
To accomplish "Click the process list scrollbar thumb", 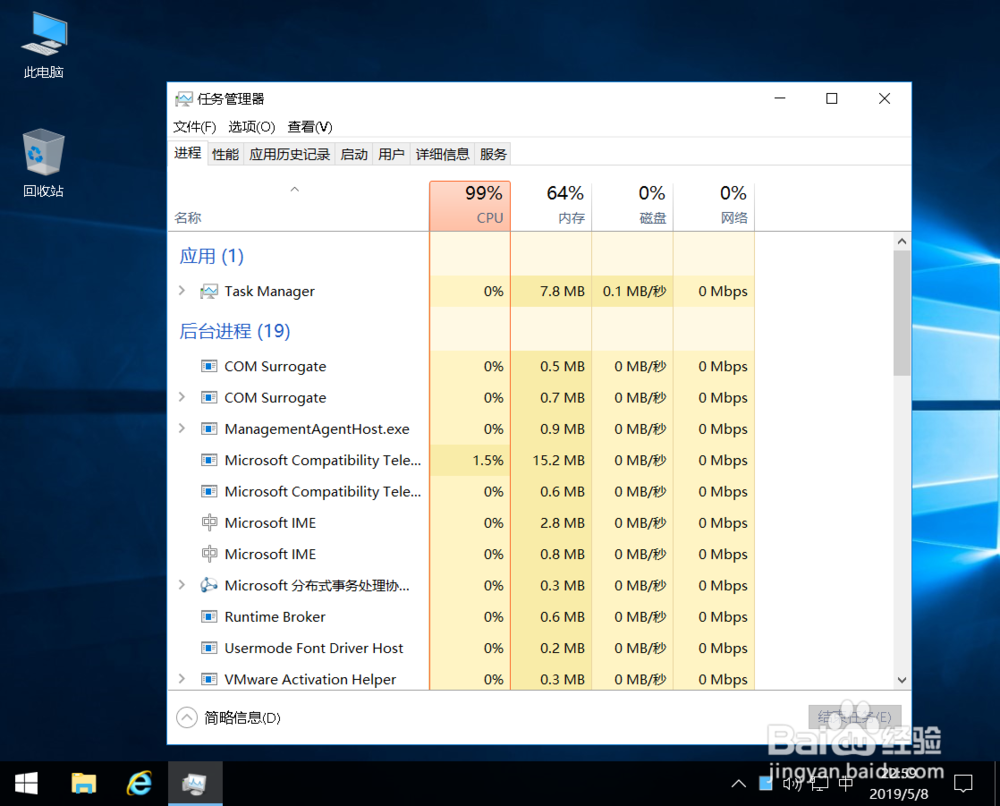I will [x=902, y=313].
